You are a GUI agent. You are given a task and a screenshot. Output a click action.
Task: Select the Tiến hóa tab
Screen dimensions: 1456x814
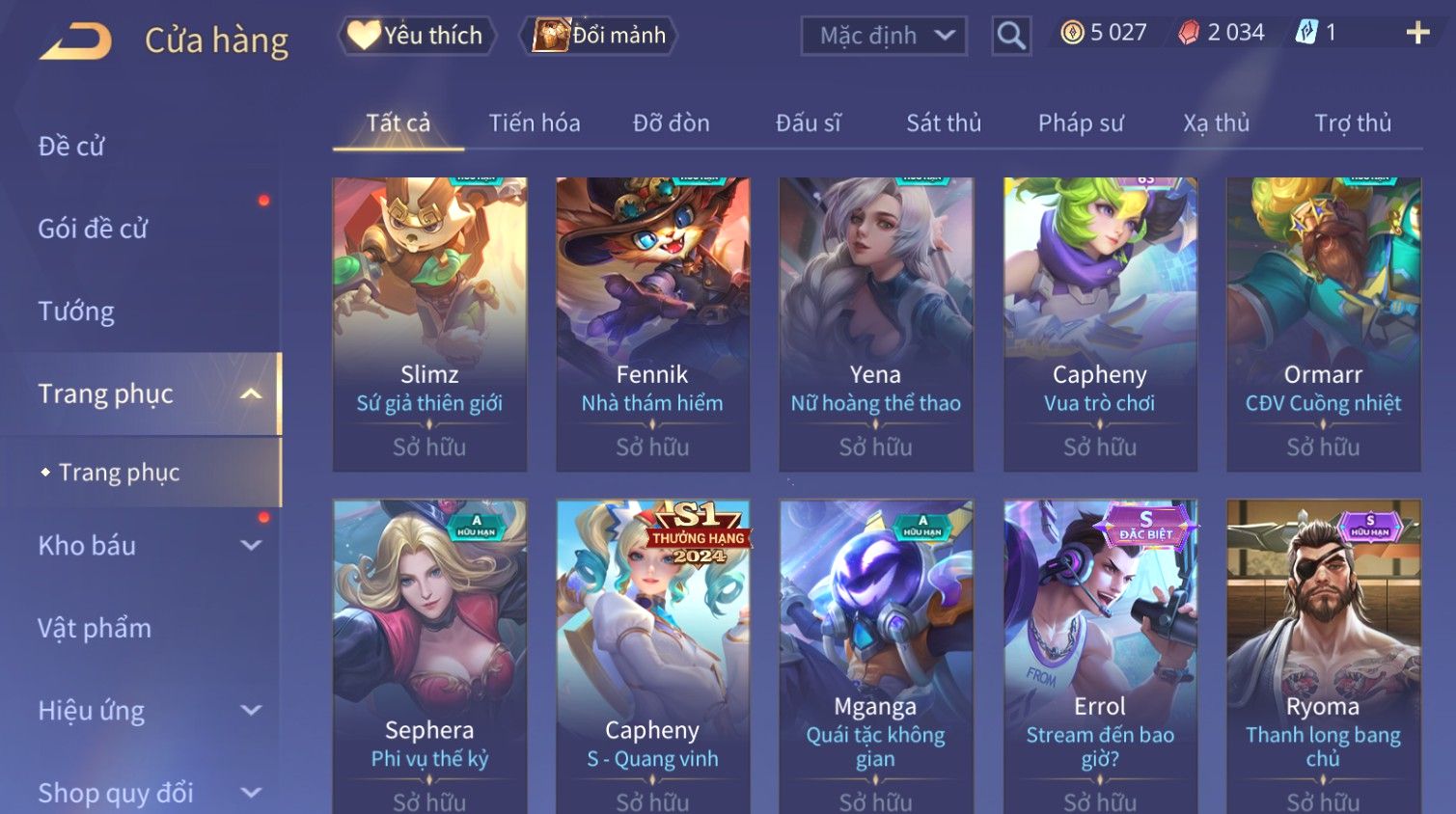coord(535,123)
